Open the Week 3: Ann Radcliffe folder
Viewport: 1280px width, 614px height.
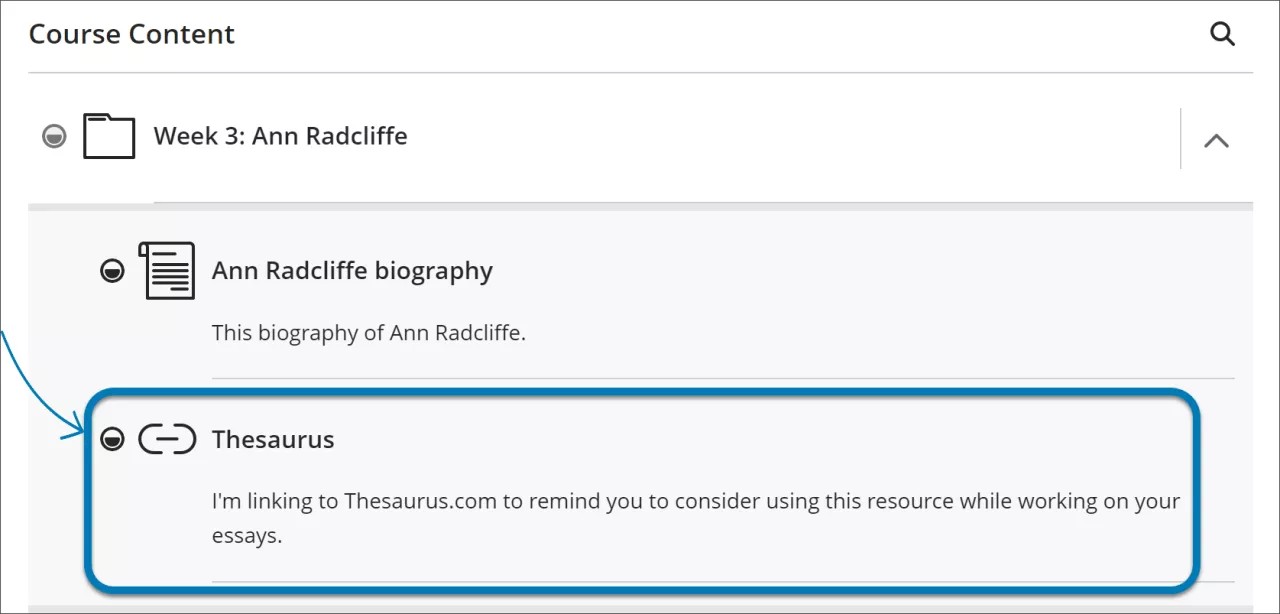[280, 136]
